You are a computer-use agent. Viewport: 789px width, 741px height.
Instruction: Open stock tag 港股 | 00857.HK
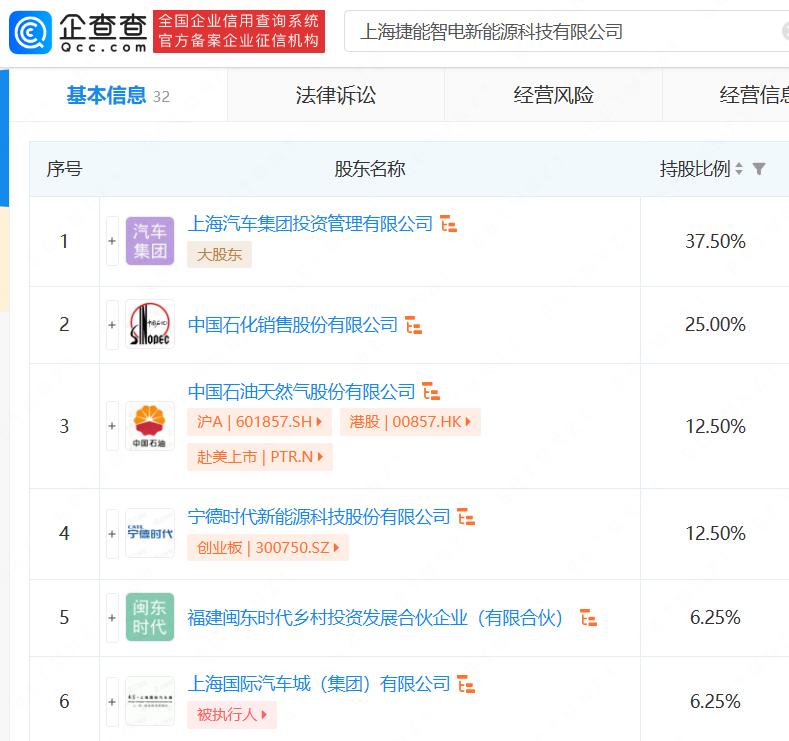[x=411, y=422]
